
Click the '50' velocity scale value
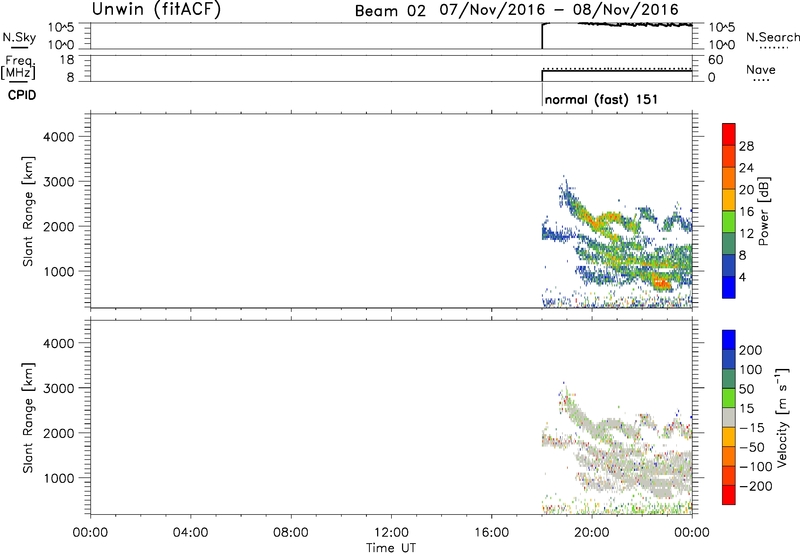point(746,389)
